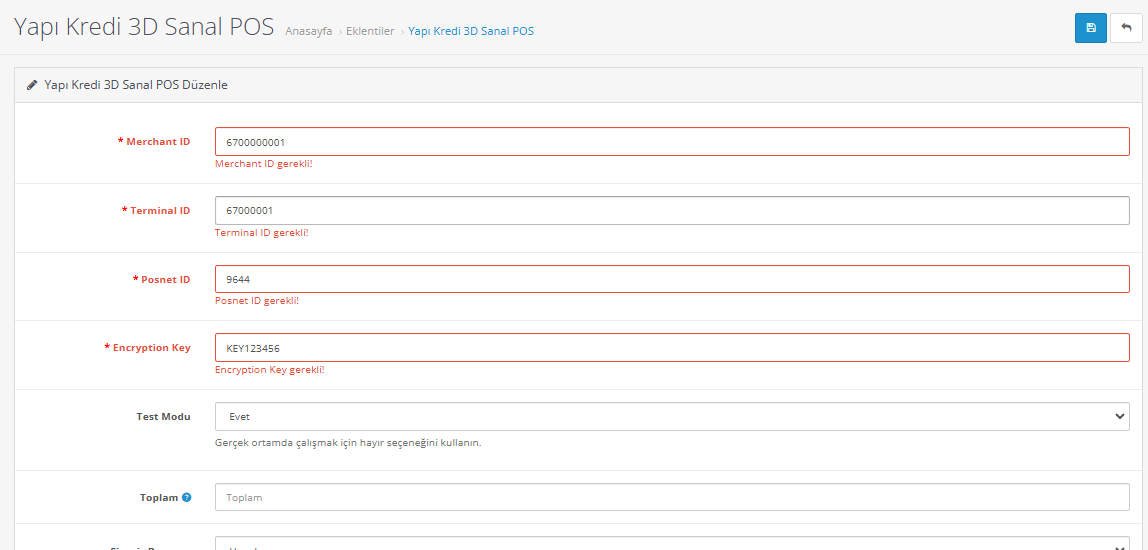This screenshot has height=550, width=1148.
Task: Open the Eklentiler breadcrumb link
Action: click(x=370, y=31)
